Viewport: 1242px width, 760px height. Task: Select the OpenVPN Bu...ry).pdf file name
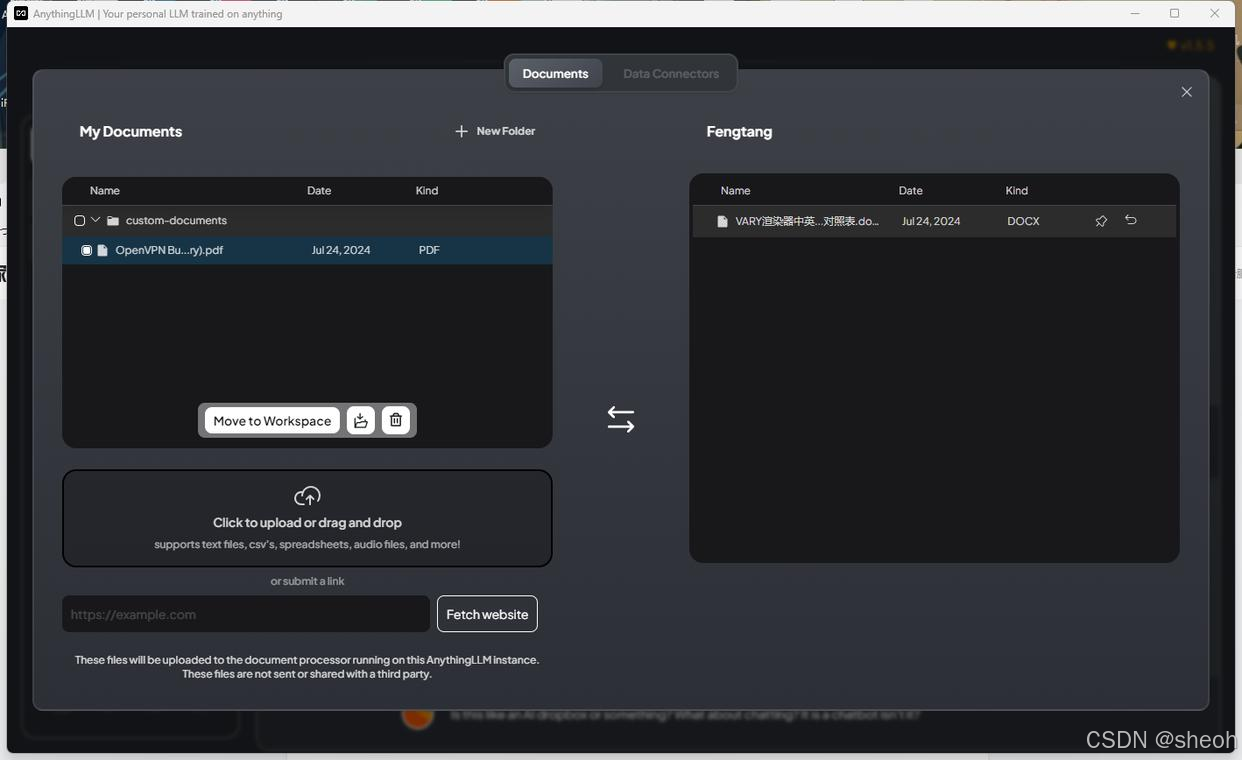[169, 250]
